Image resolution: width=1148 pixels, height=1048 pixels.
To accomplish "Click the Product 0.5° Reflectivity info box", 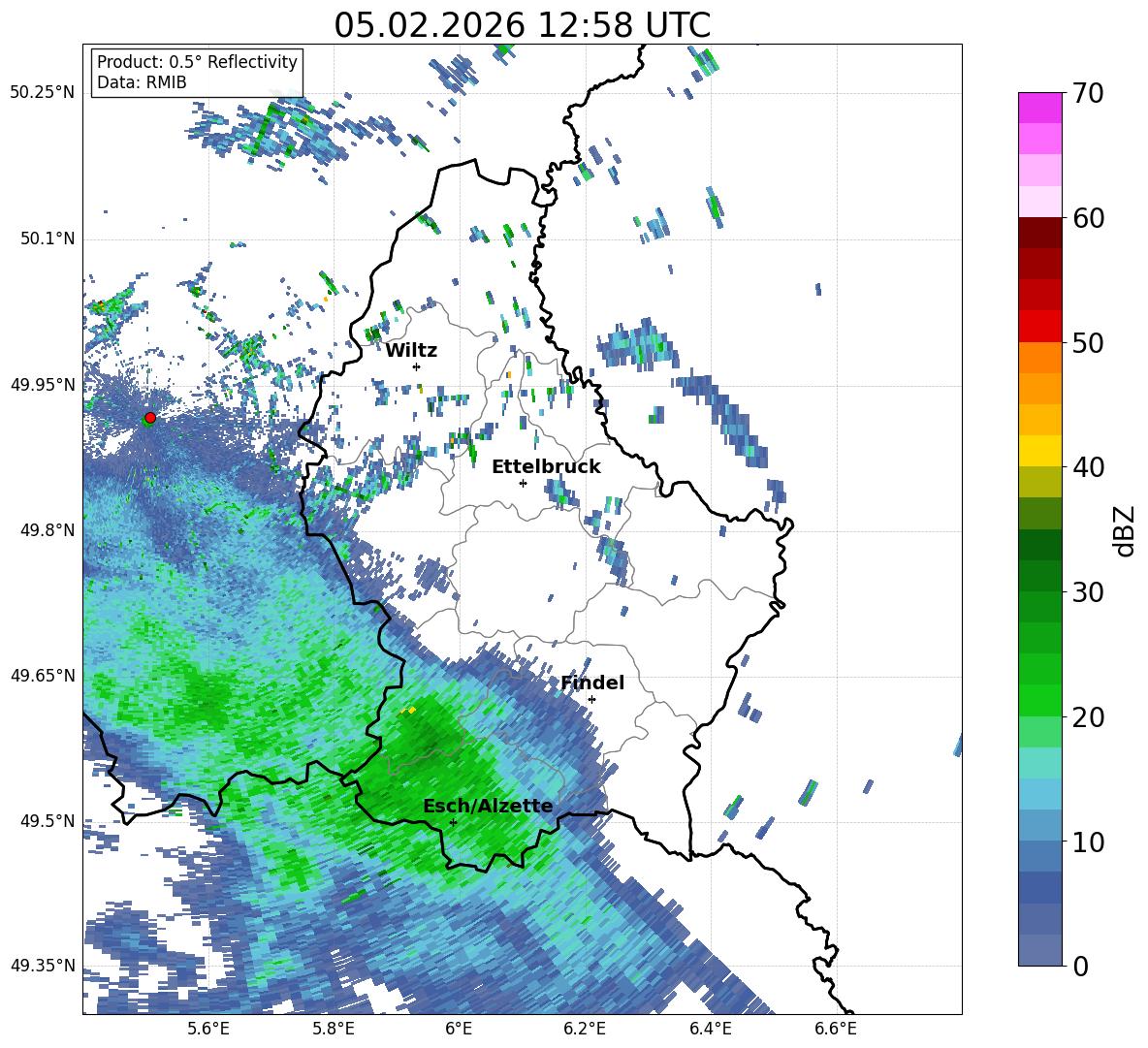I will point(197,72).
